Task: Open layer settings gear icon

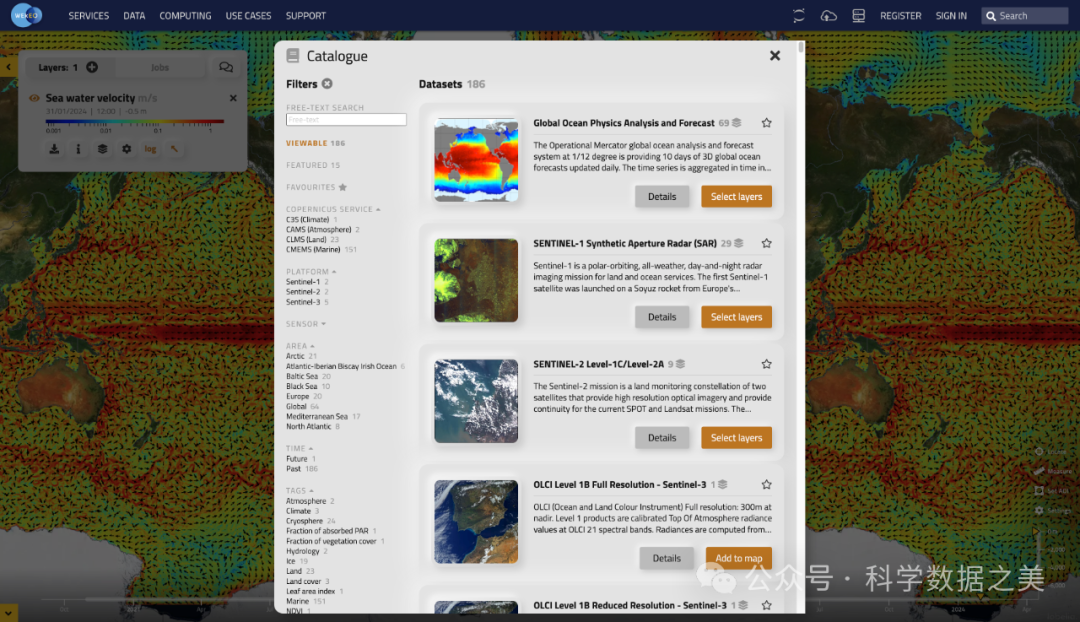Action: (x=126, y=149)
